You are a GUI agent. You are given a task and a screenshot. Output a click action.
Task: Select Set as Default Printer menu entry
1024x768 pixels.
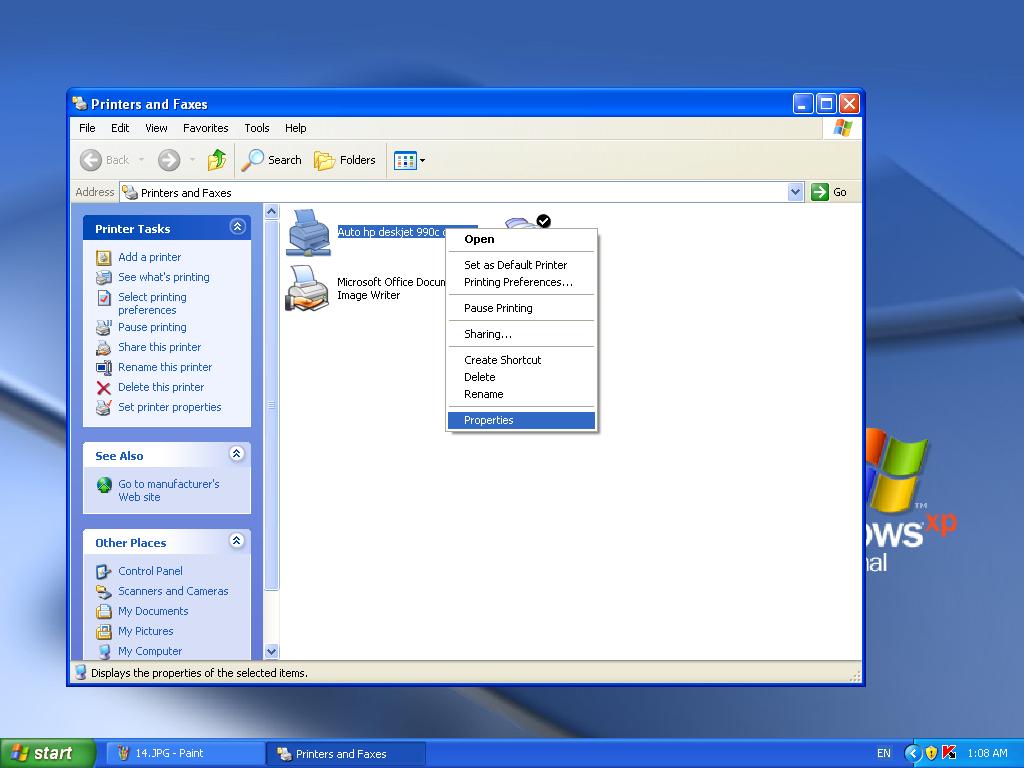pyautogui.click(x=515, y=265)
